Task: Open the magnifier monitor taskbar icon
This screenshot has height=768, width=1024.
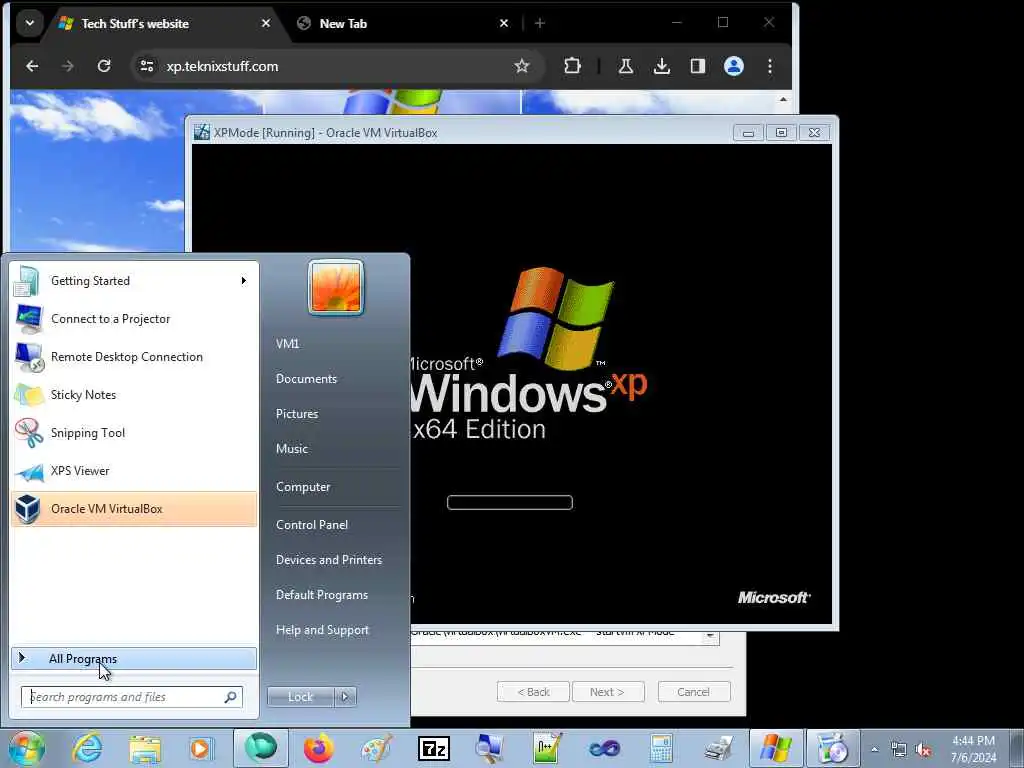Action: click(x=489, y=749)
